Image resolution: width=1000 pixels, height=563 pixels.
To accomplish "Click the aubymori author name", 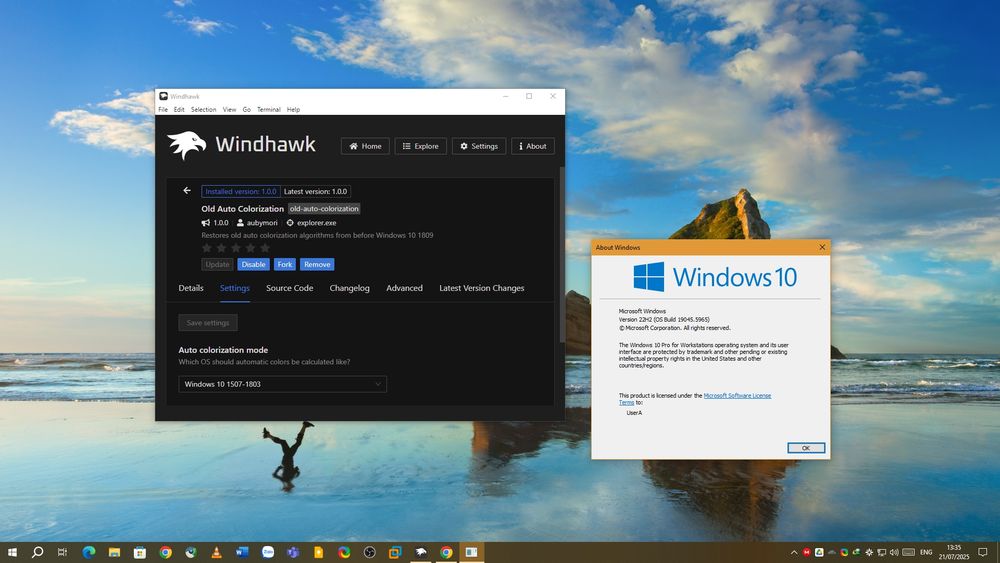I will (x=262, y=223).
